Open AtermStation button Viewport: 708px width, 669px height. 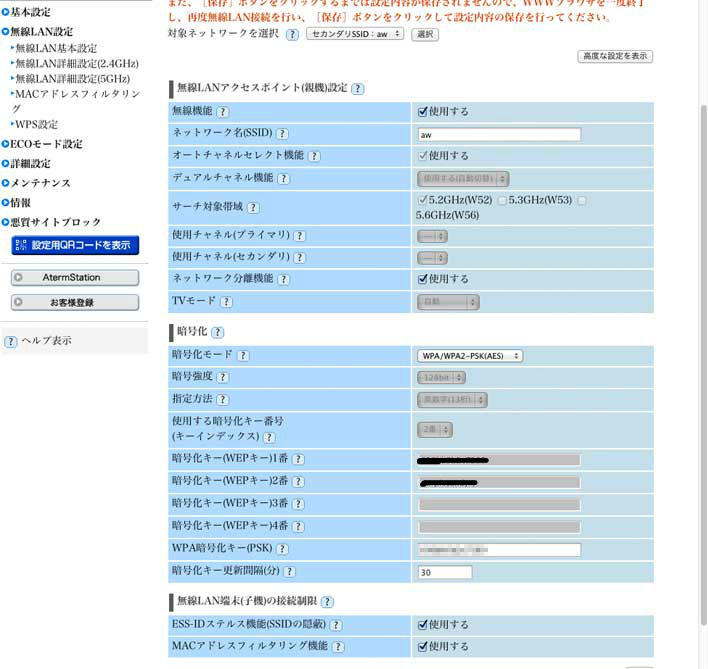75,278
